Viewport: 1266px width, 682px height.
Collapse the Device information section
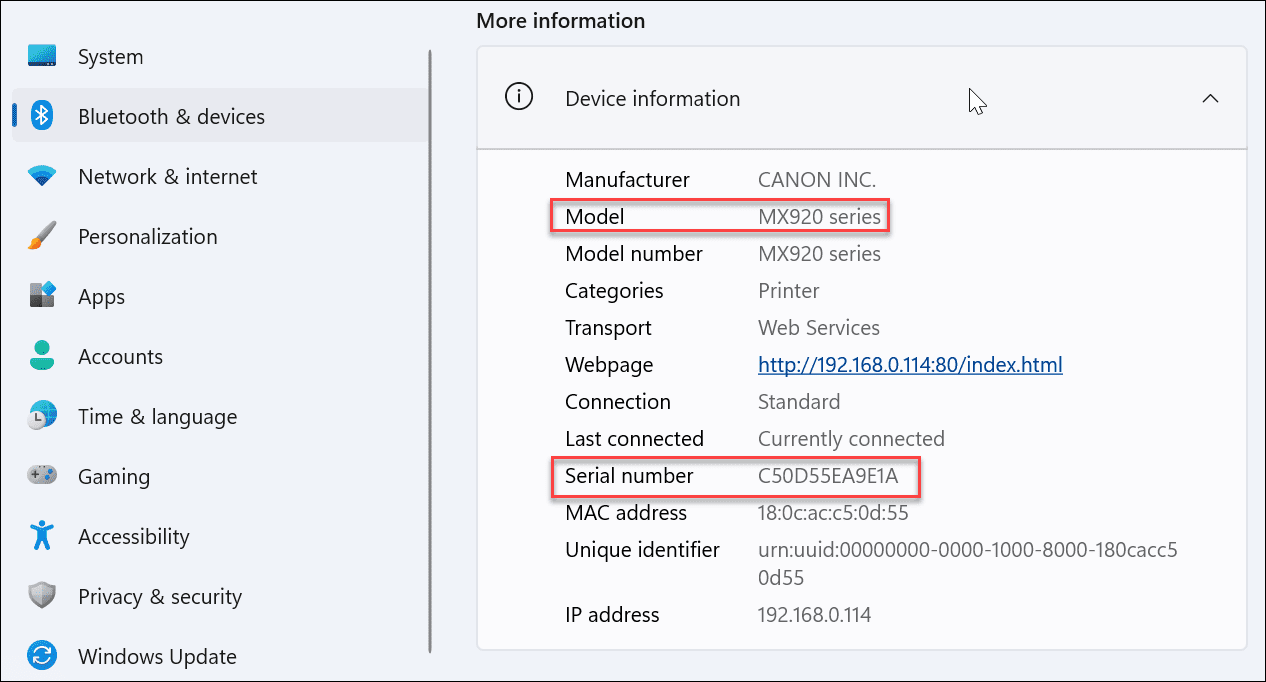[1210, 99]
